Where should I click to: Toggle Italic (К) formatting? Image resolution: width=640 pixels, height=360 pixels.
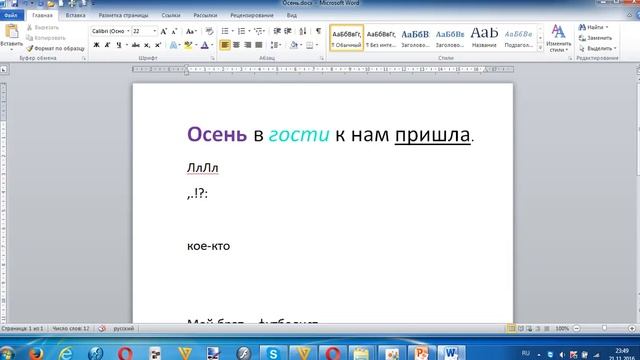click(x=107, y=45)
